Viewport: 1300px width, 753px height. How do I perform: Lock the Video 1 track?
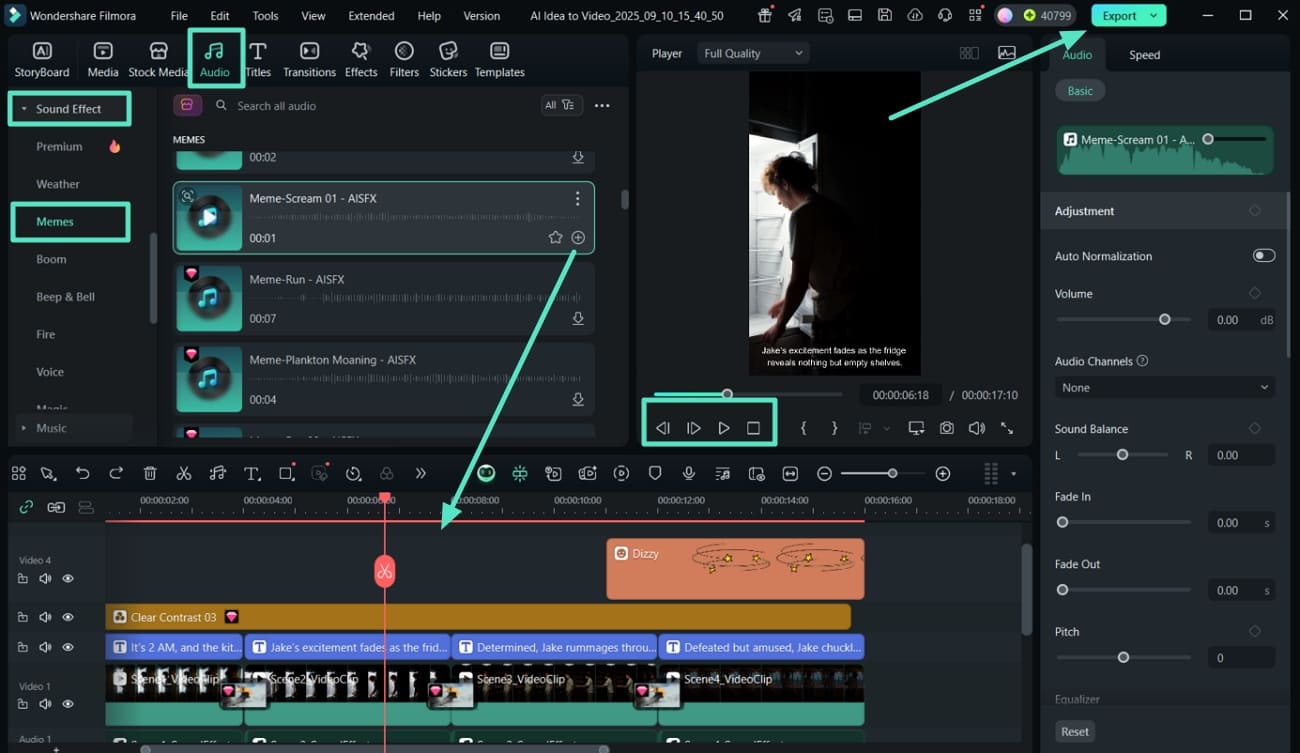(23, 705)
